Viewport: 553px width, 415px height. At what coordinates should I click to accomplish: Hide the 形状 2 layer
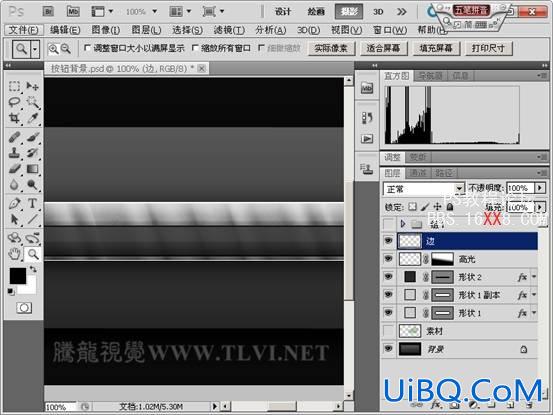(x=388, y=277)
